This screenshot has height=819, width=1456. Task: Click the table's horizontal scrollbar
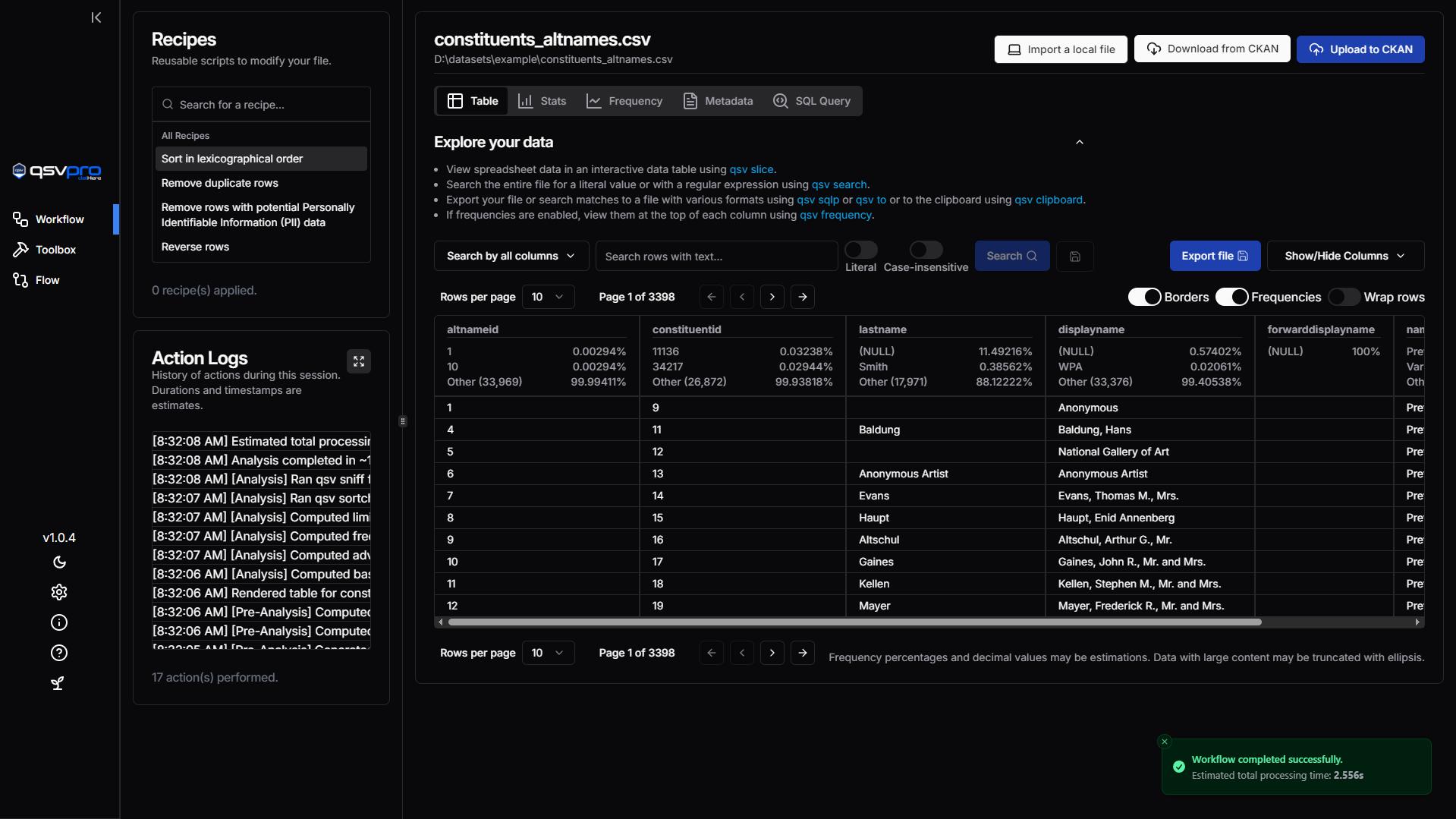coord(854,622)
